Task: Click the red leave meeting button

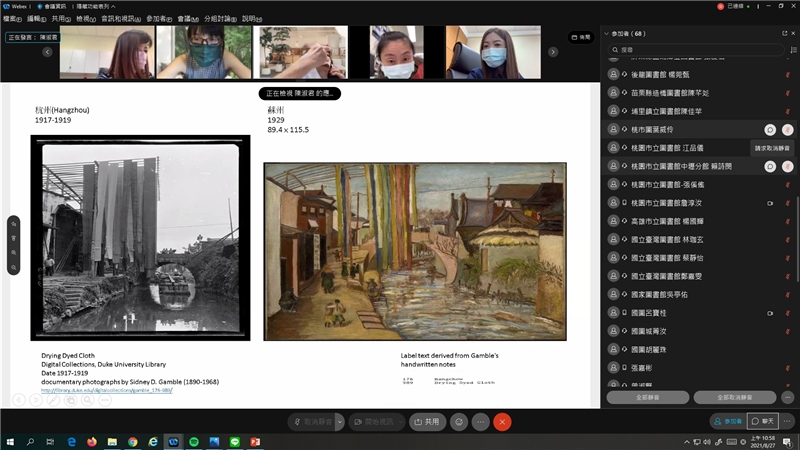Action: (502, 422)
